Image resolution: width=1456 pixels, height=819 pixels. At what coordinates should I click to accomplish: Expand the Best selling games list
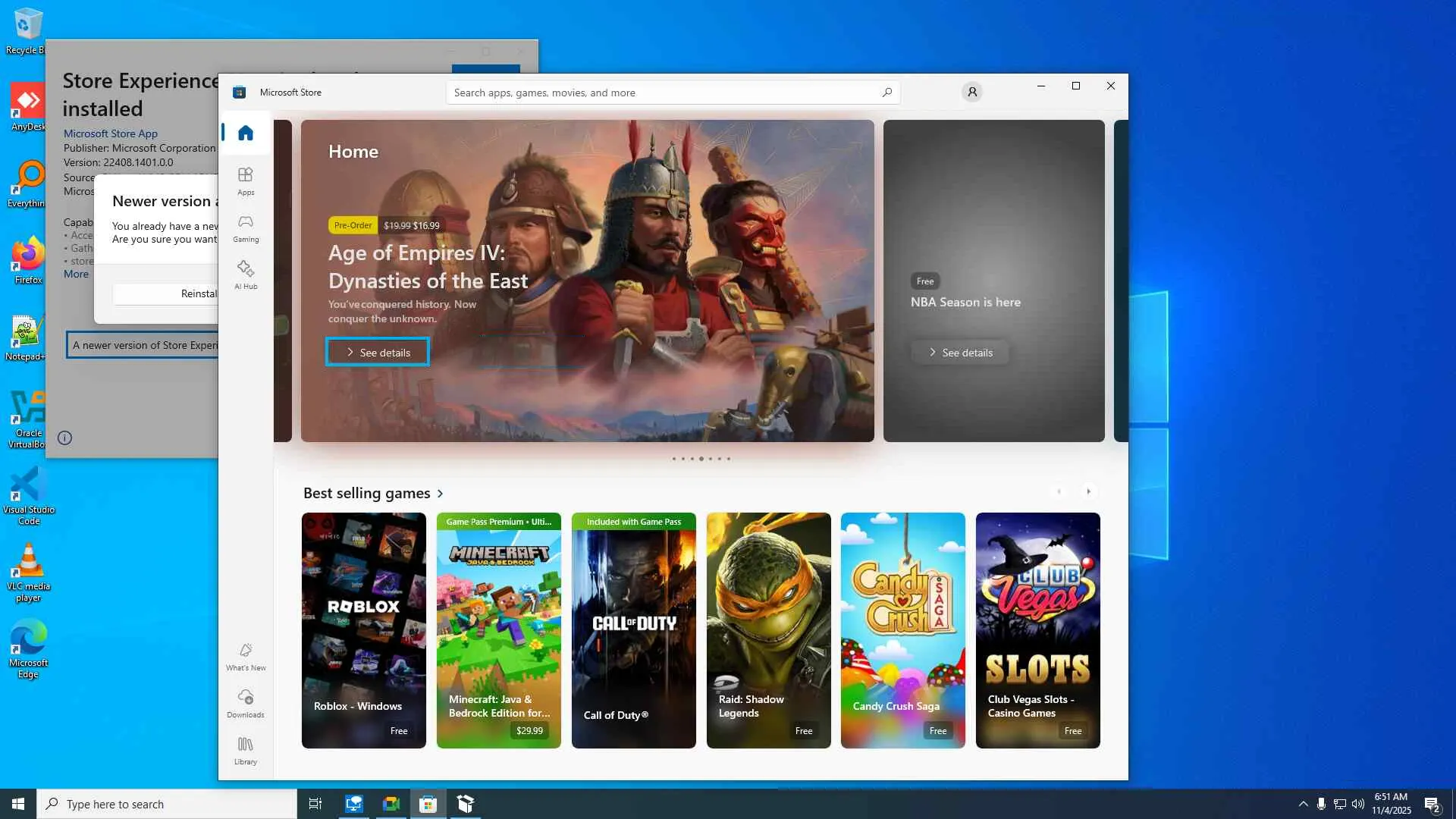440,494
